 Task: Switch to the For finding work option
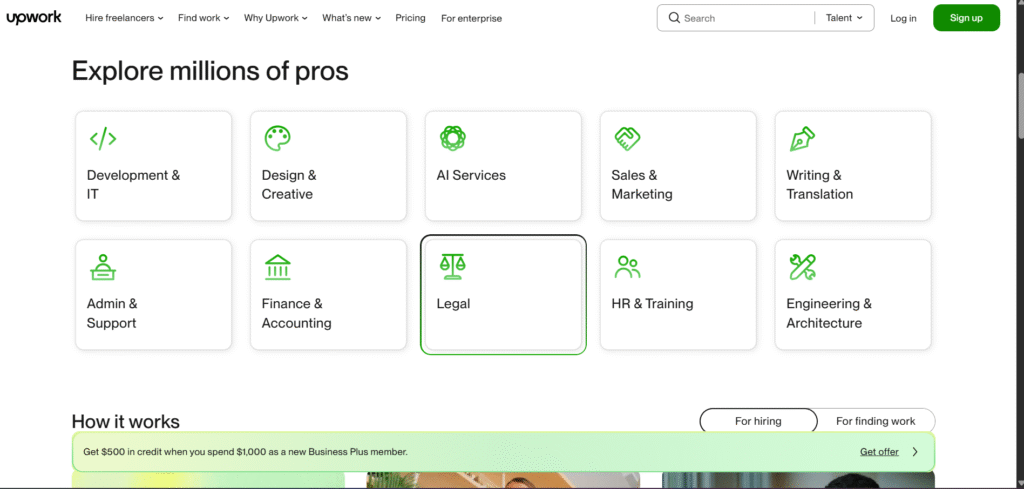(875, 421)
